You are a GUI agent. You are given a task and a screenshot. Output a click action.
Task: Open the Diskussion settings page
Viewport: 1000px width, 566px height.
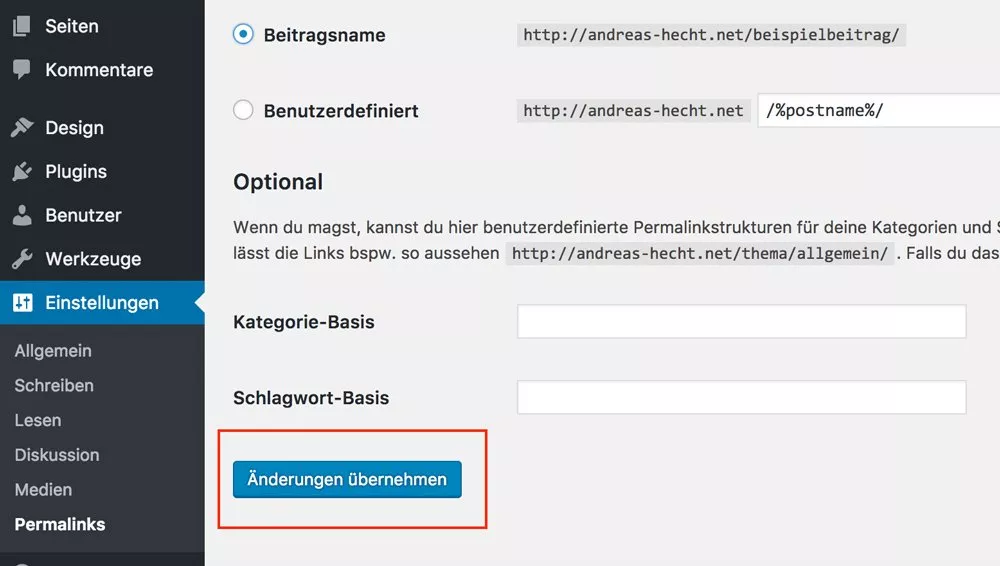point(57,455)
